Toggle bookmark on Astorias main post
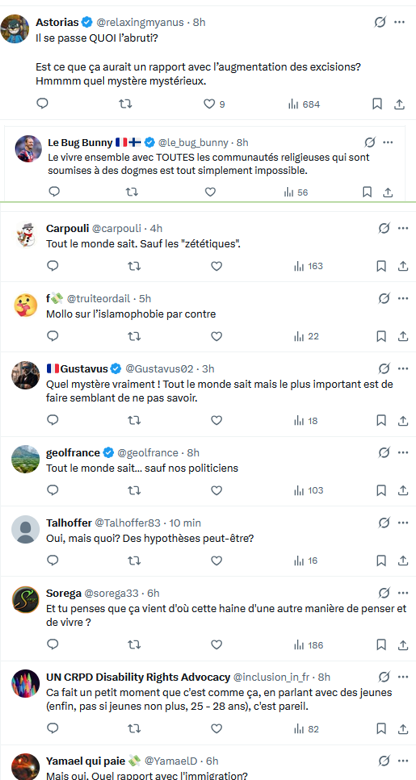The image size is (416, 780). [x=377, y=104]
